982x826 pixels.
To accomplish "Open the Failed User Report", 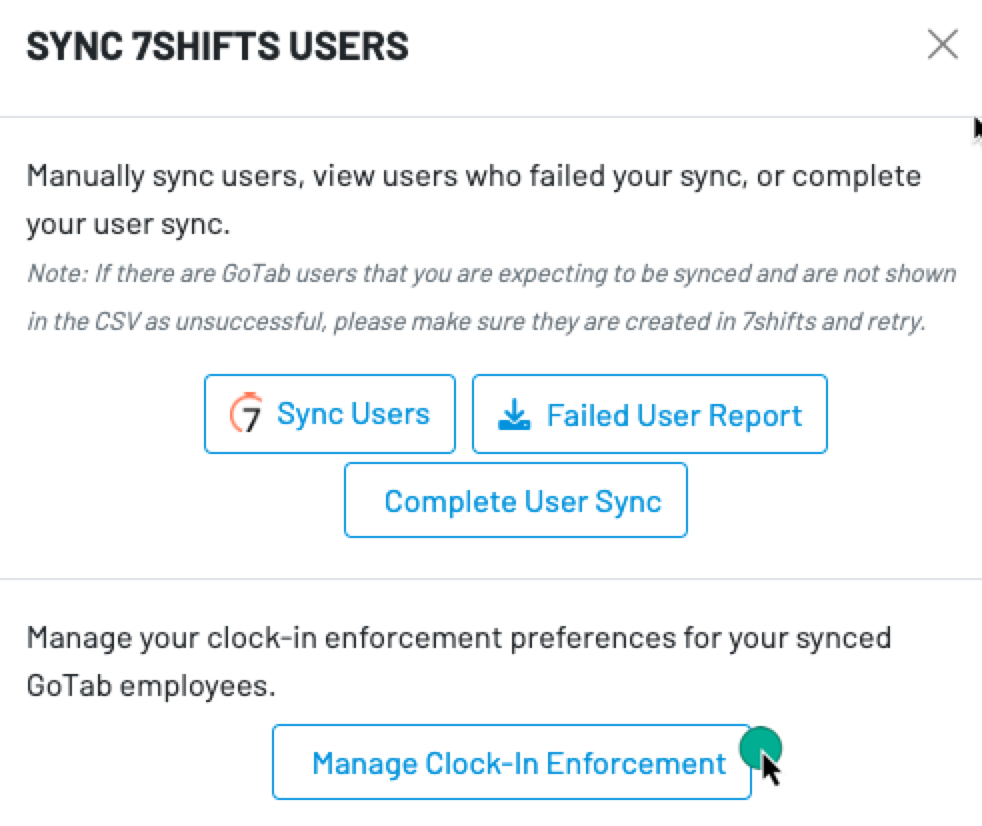I will click(650, 414).
